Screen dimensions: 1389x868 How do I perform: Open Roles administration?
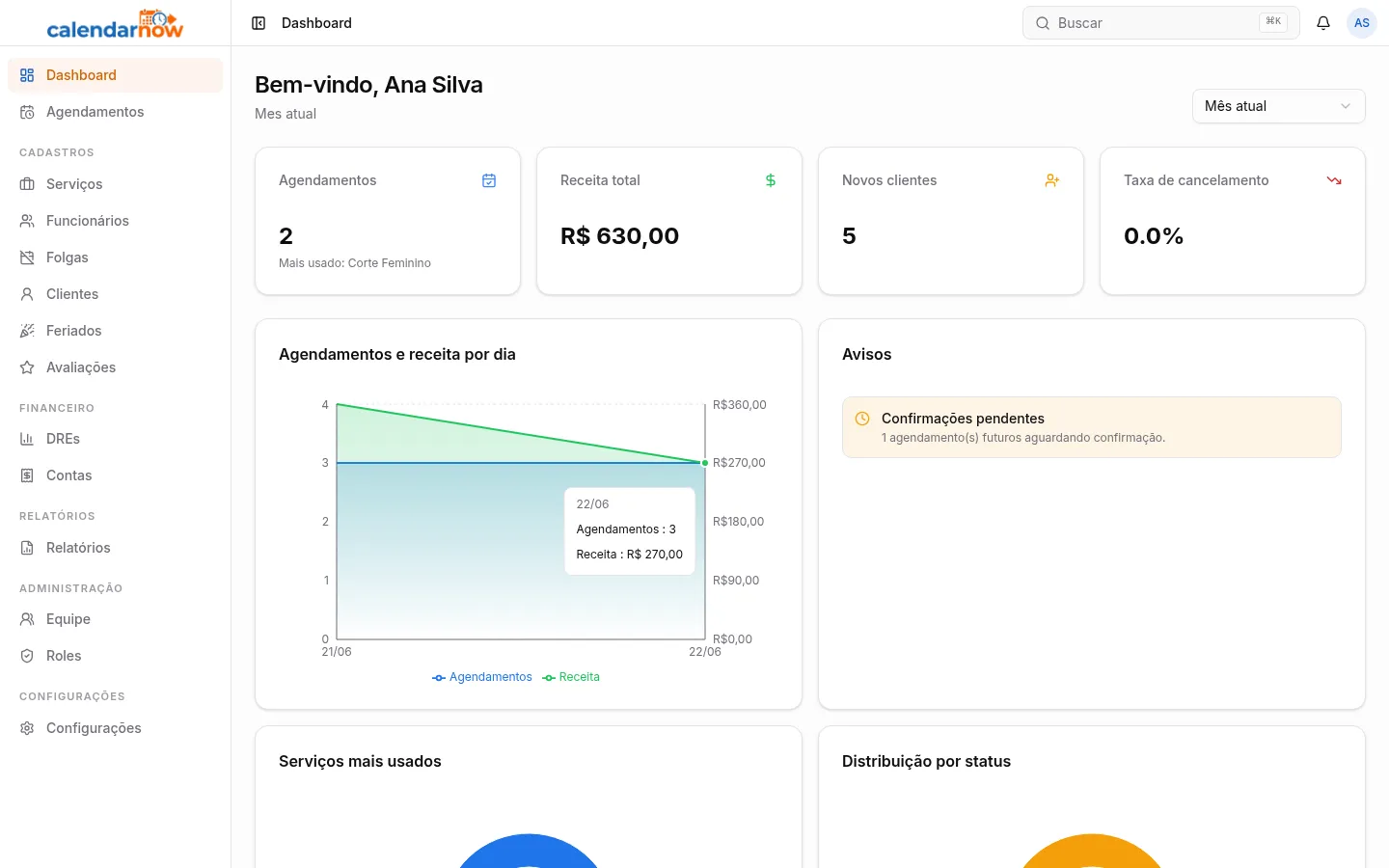click(115, 656)
